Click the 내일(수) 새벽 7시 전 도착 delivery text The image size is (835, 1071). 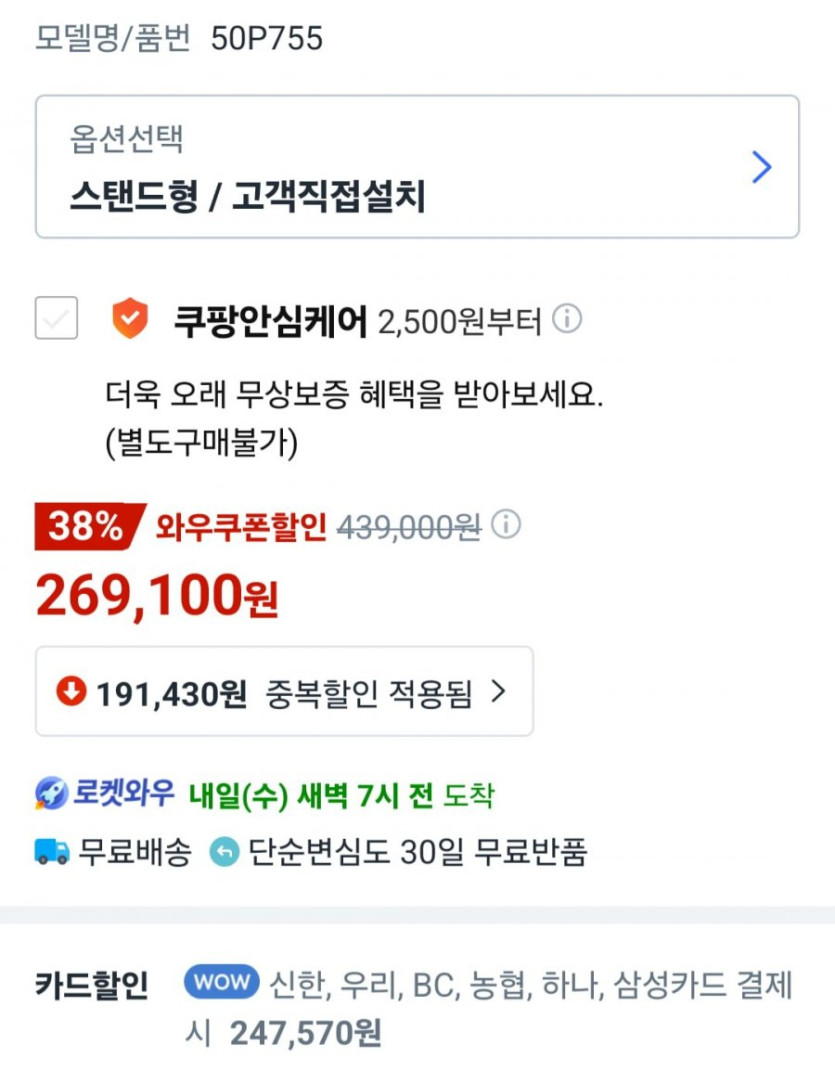click(341, 796)
